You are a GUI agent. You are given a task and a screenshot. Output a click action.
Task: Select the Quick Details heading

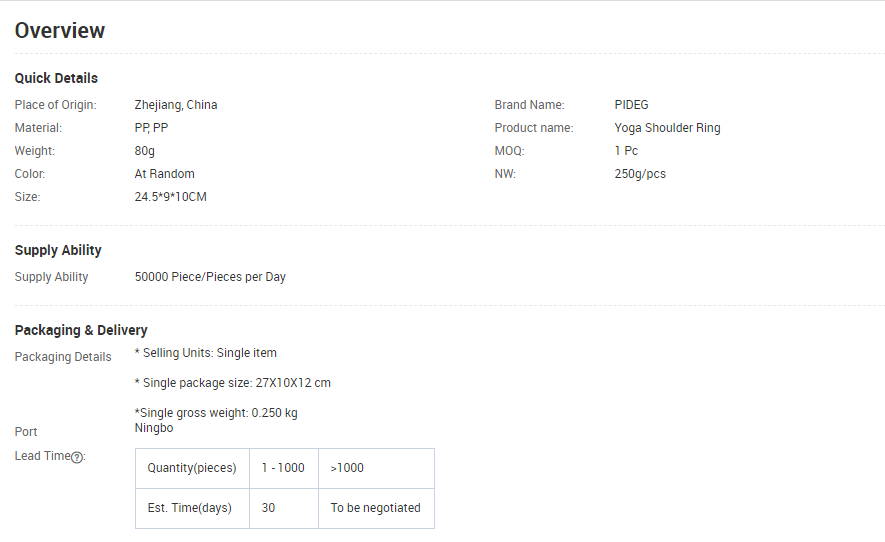(x=56, y=78)
